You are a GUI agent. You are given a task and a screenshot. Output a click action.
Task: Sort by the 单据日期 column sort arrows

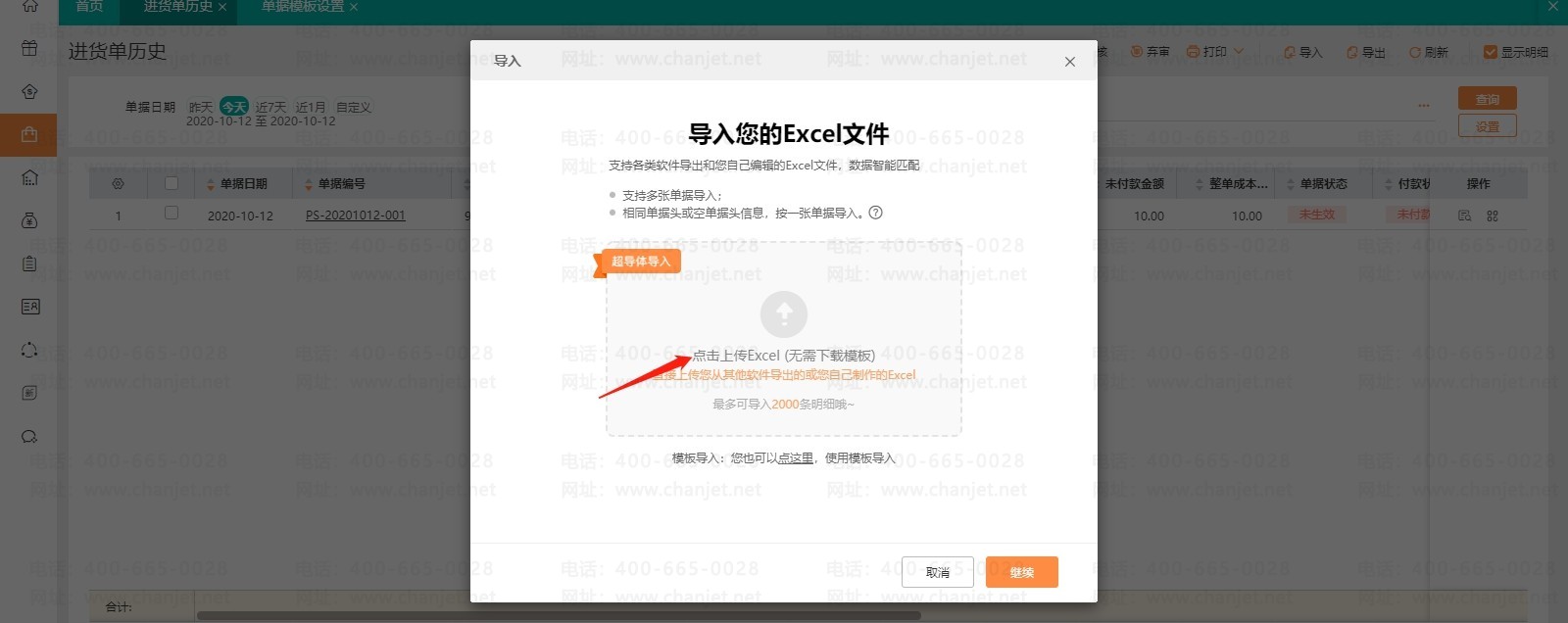[211, 184]
